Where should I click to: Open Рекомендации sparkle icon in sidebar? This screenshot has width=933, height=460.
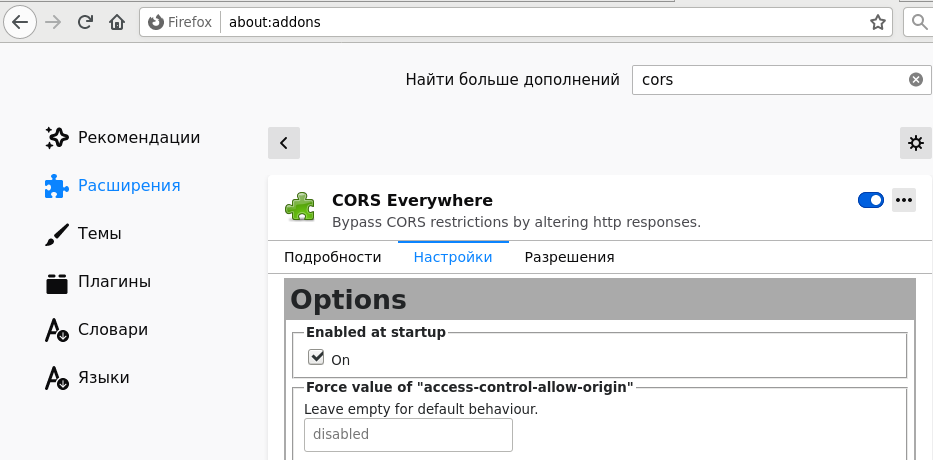point(57,137)
